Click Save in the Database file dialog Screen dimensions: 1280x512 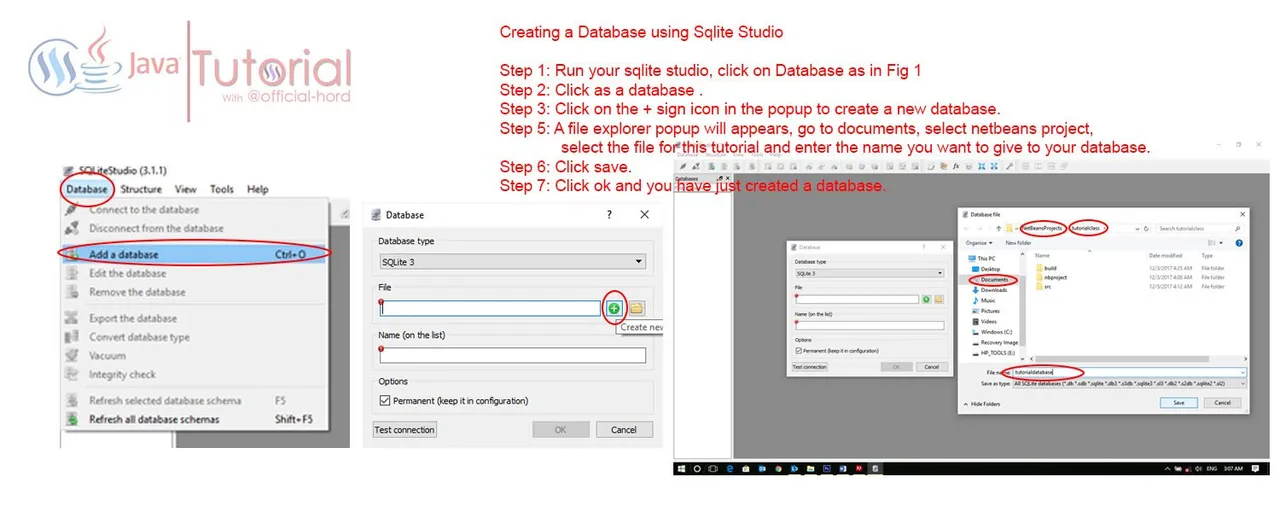(x=1179, y=403)
